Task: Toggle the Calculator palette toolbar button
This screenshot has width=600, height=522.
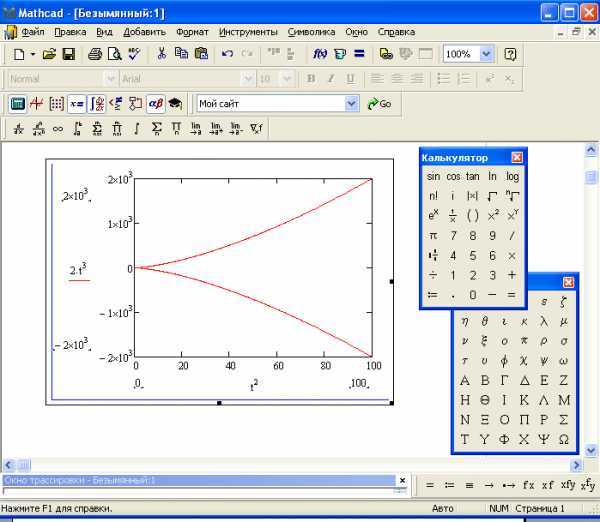Action: 17,103
